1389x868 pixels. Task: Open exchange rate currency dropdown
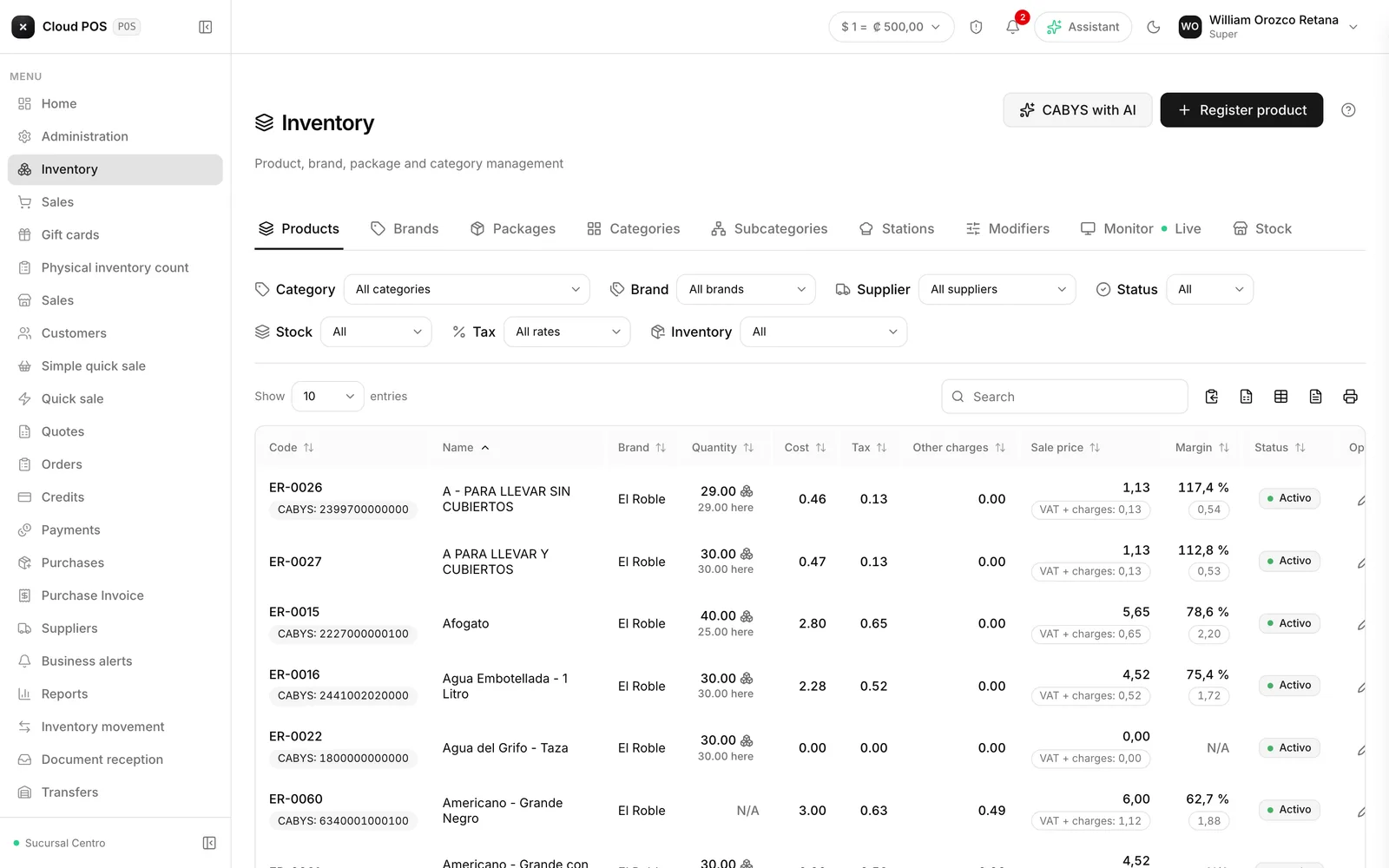(x=892, y=27)
